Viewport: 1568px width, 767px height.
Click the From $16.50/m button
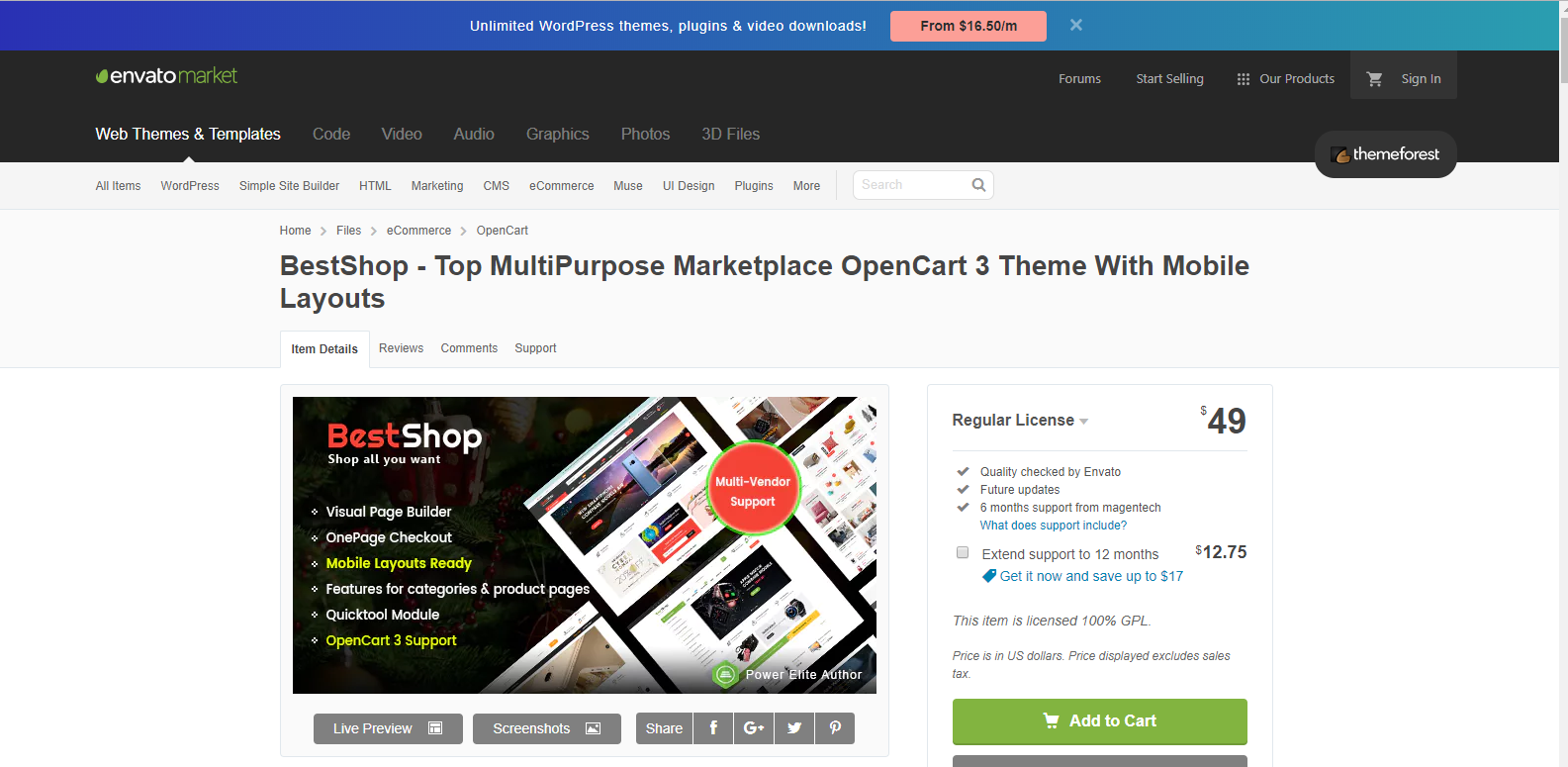coord(968,26)
